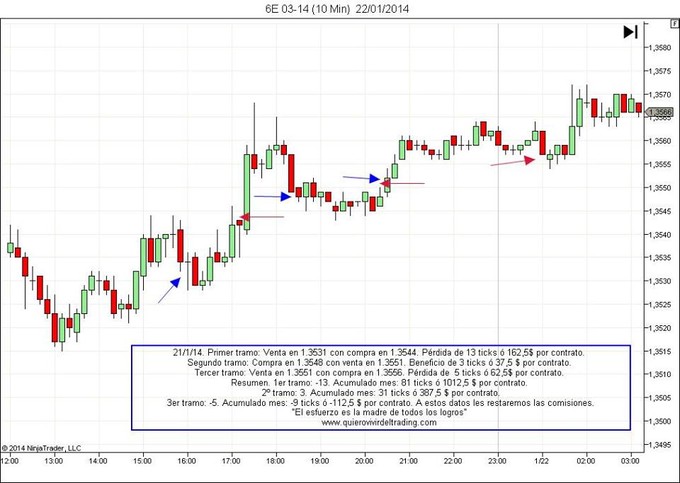Click the current price marker 1,3566

660,113
